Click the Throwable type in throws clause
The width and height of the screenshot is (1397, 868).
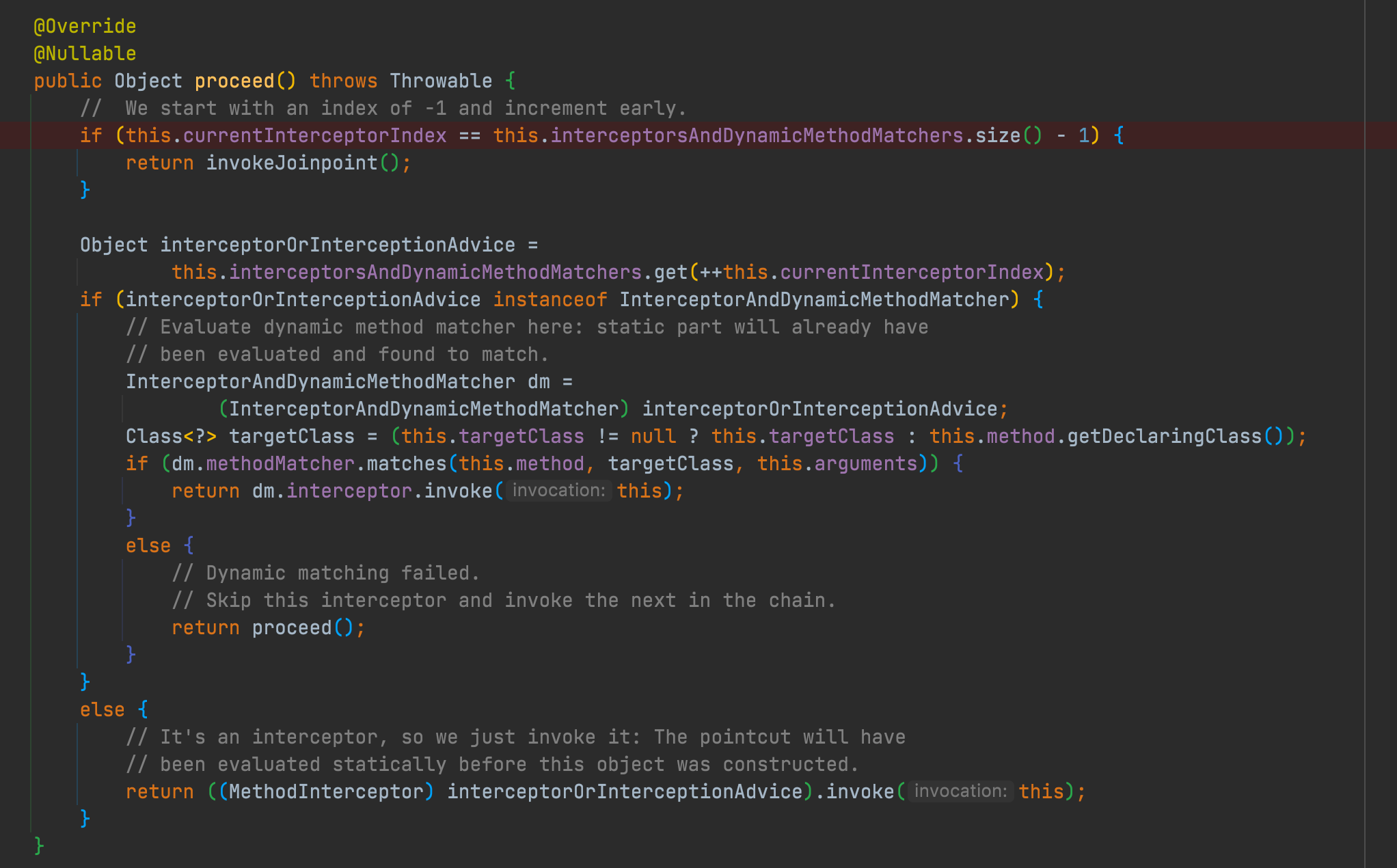click(441, 81)
